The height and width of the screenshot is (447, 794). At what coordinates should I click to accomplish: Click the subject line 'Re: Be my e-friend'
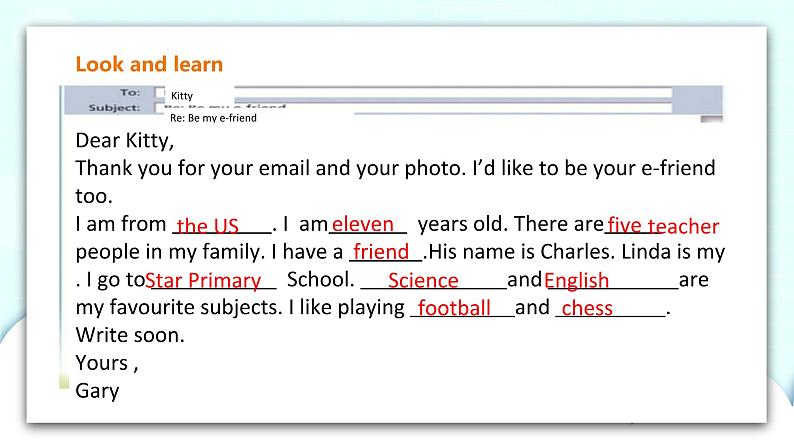point(213,118)
